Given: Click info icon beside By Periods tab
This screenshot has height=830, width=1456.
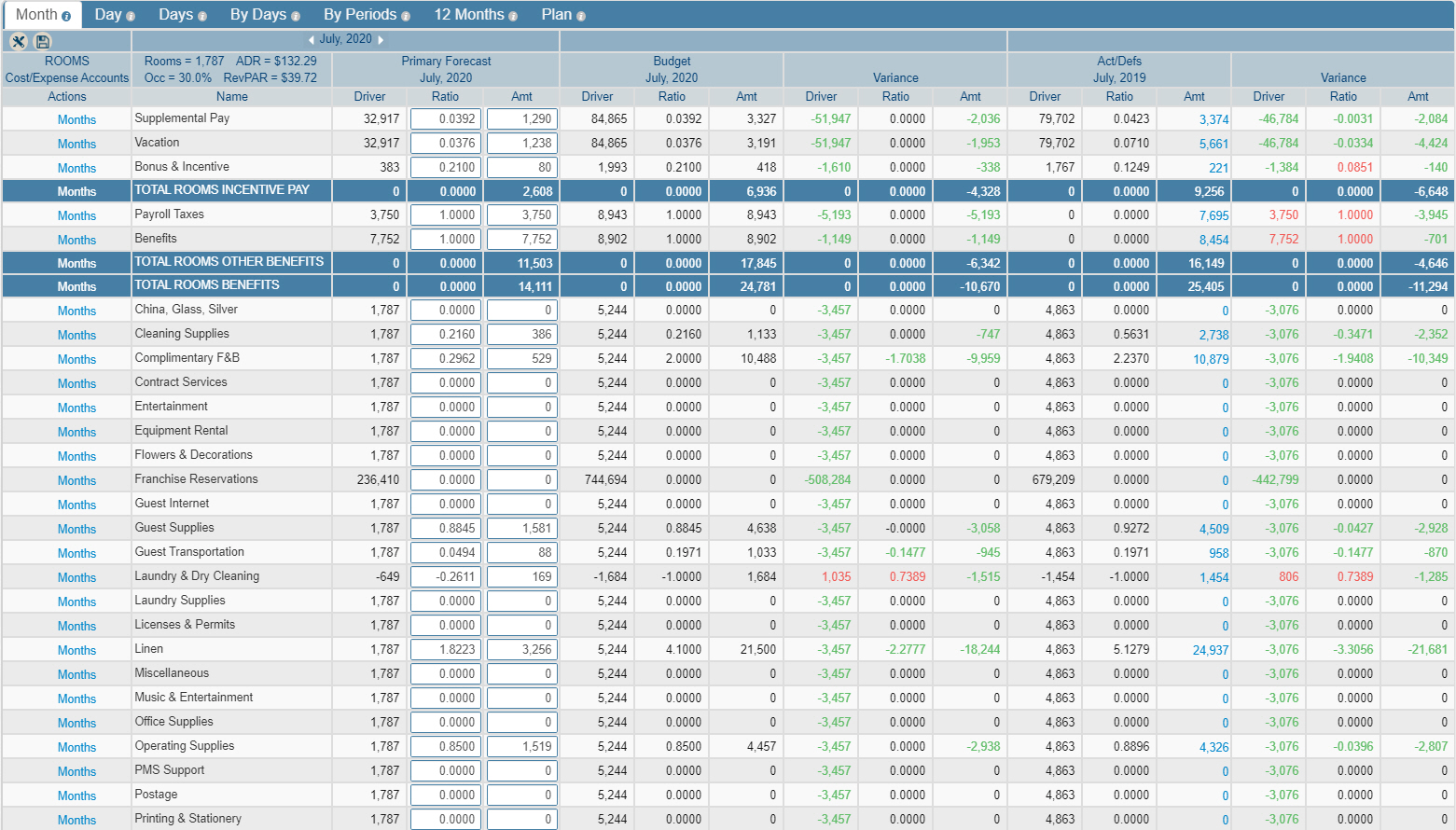Looking at the screenshot, I should (x=406, y=16).
